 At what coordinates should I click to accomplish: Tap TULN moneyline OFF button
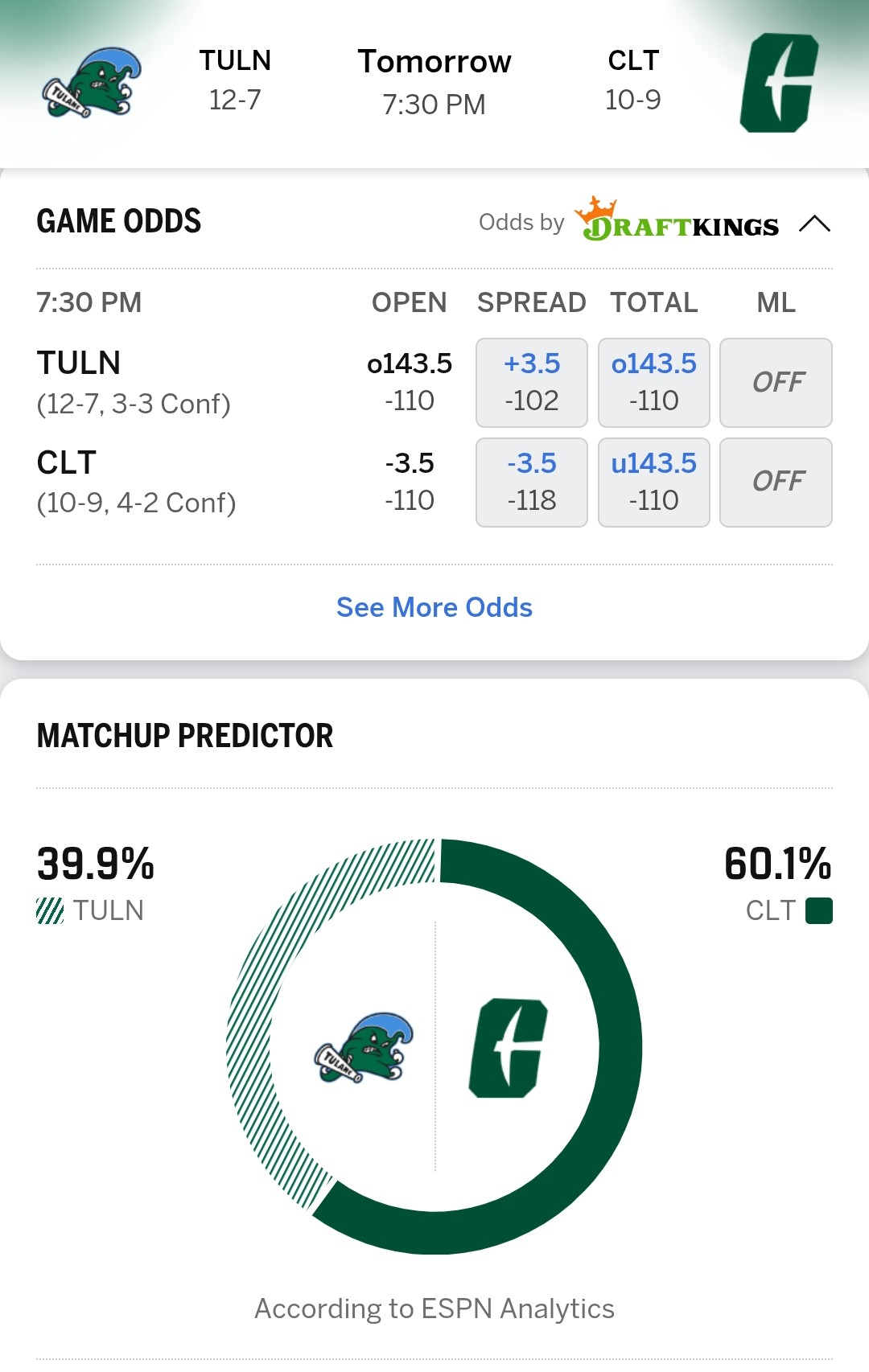(776, 382)
